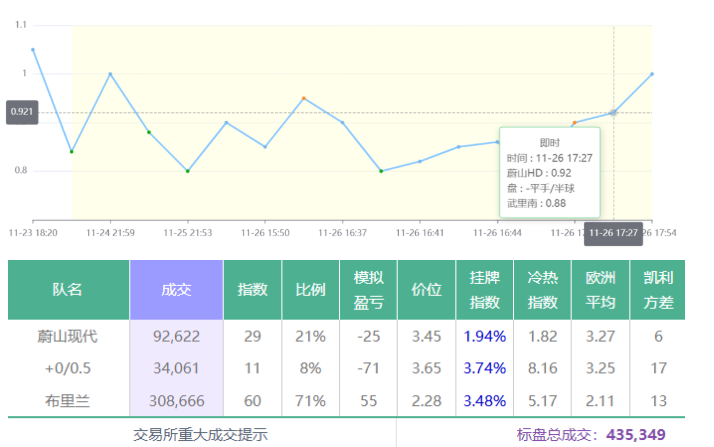The height and width of the screenshot is (447, 714).
Task: Click the highlighted 11-26 17:27 data point
Action: point(613,113)
